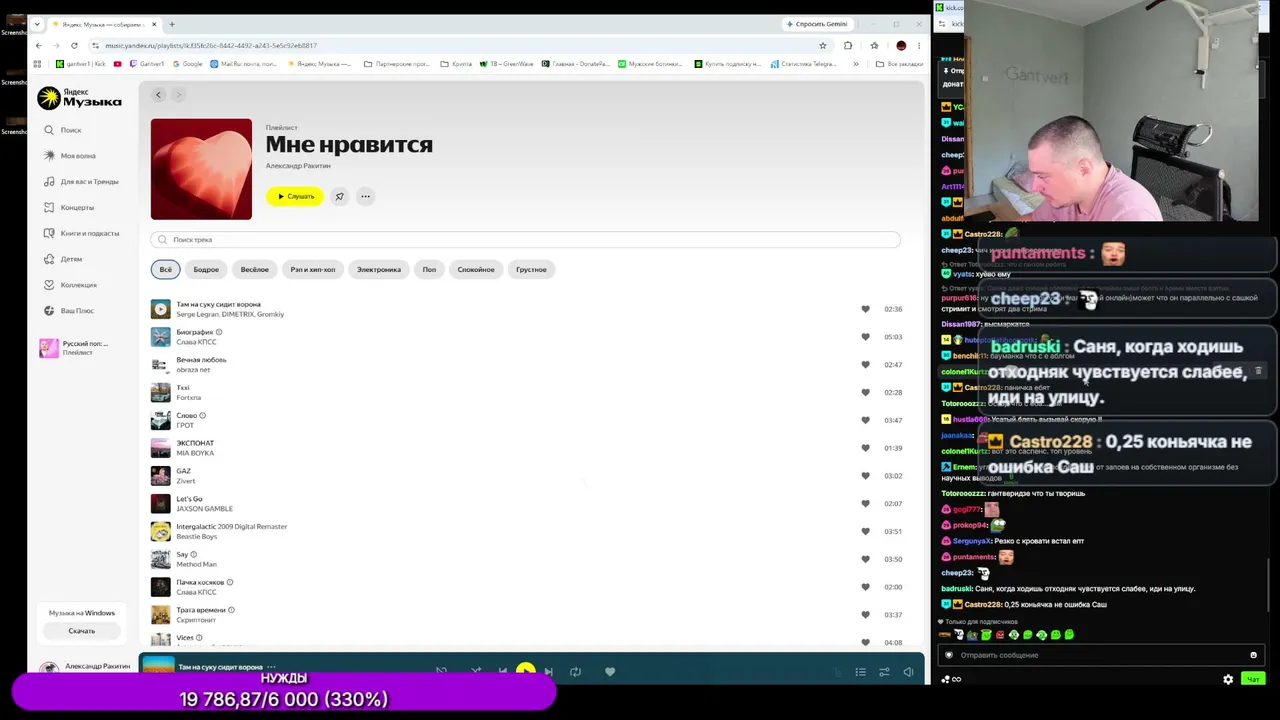Screen dimensions: 1280x720
Task: Open the Концерты section
Action: tap(69, 208)
